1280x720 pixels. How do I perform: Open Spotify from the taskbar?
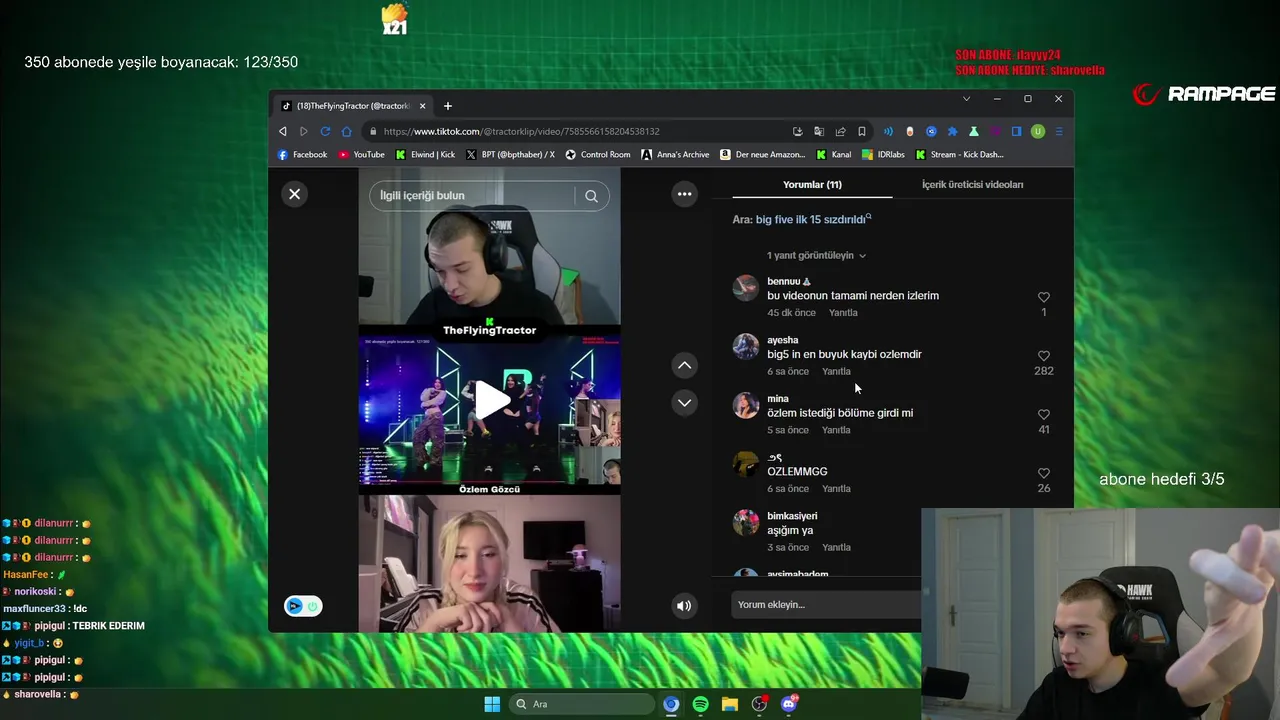click(700, 704)
